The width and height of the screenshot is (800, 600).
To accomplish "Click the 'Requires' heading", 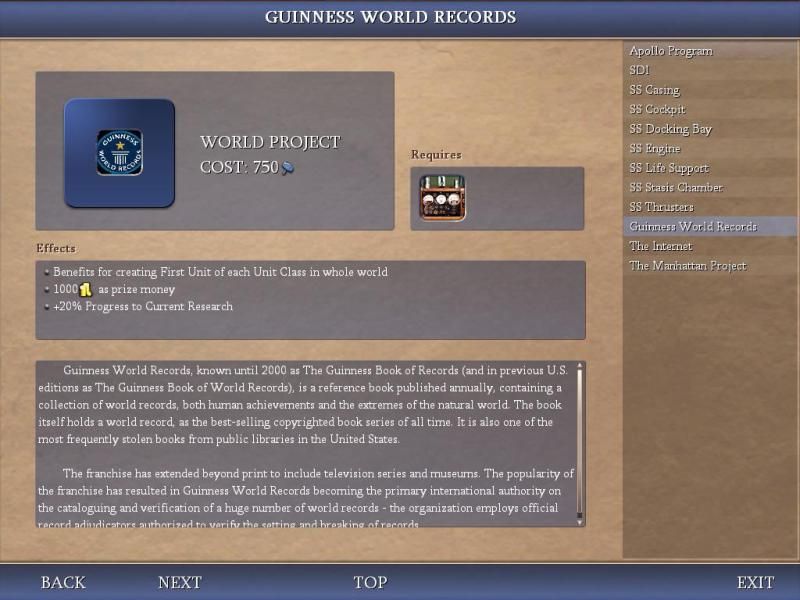I will (436, 155).
